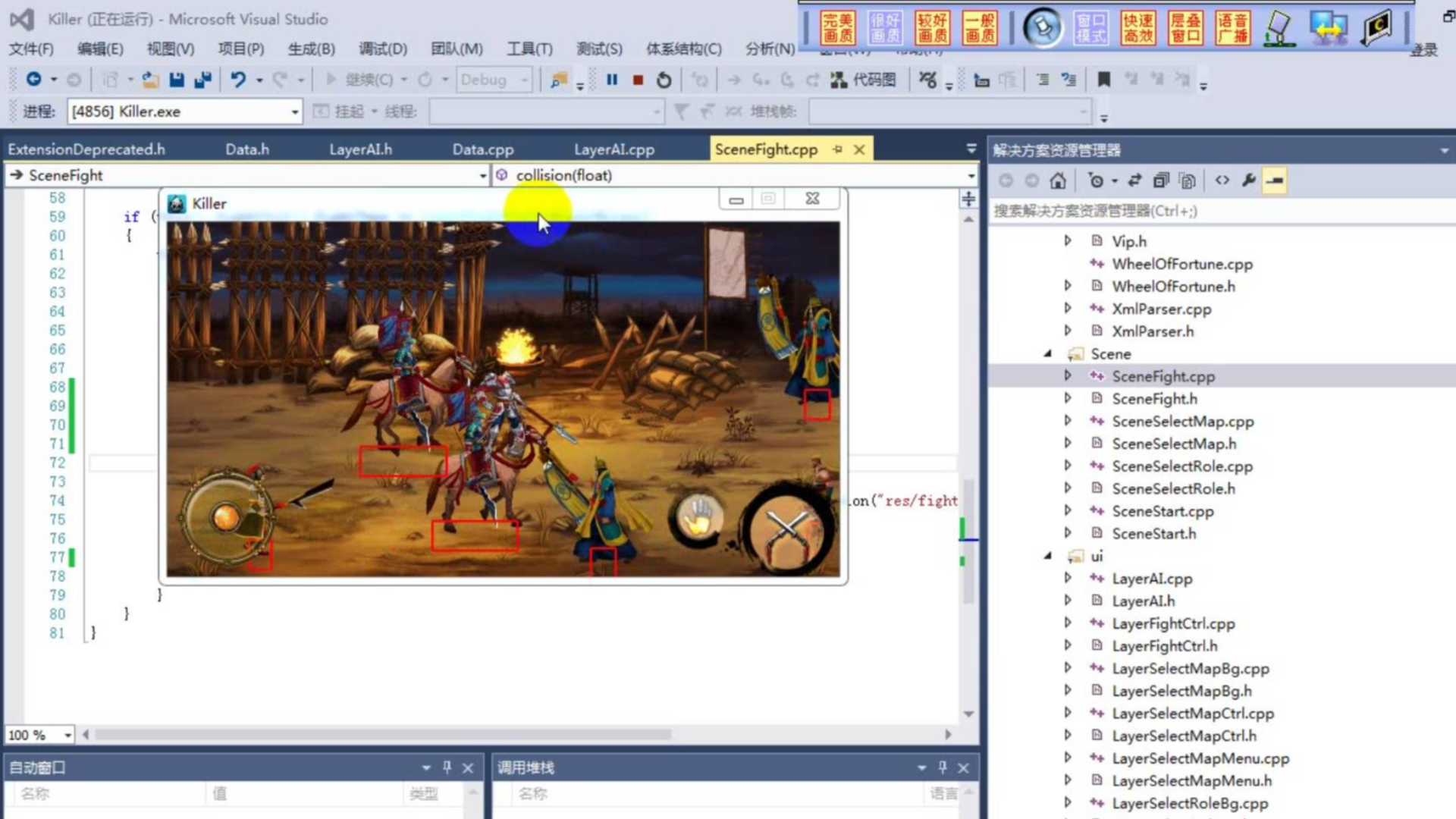This screenshot has height=819, width=1456.
Task: Click the Undo arrow icon
Action: pos(238,80)
